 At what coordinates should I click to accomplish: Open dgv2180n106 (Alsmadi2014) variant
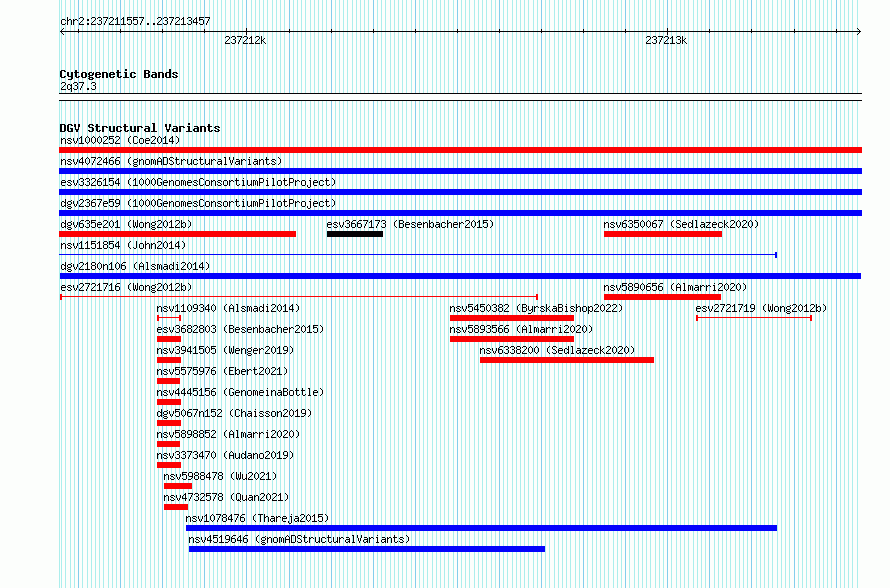tap(135, 266)
